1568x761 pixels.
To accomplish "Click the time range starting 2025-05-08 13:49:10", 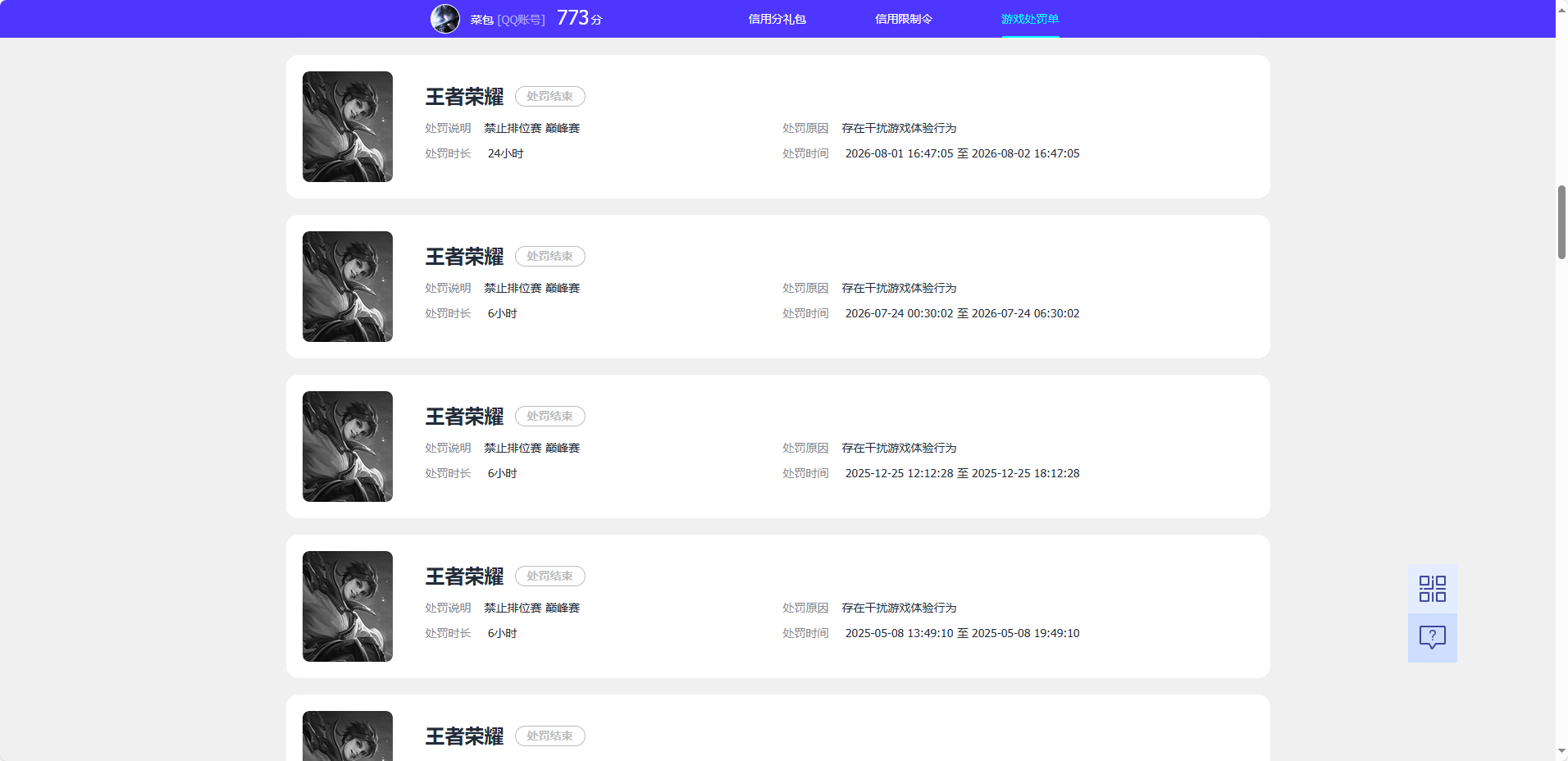I will click(x=962, y=633).
